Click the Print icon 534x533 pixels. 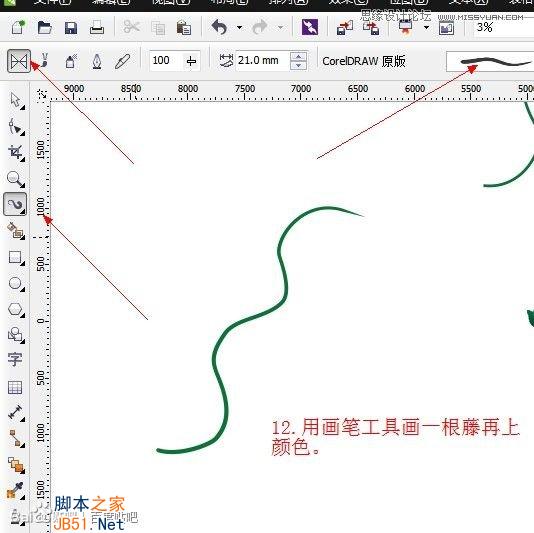pos(97,27)
